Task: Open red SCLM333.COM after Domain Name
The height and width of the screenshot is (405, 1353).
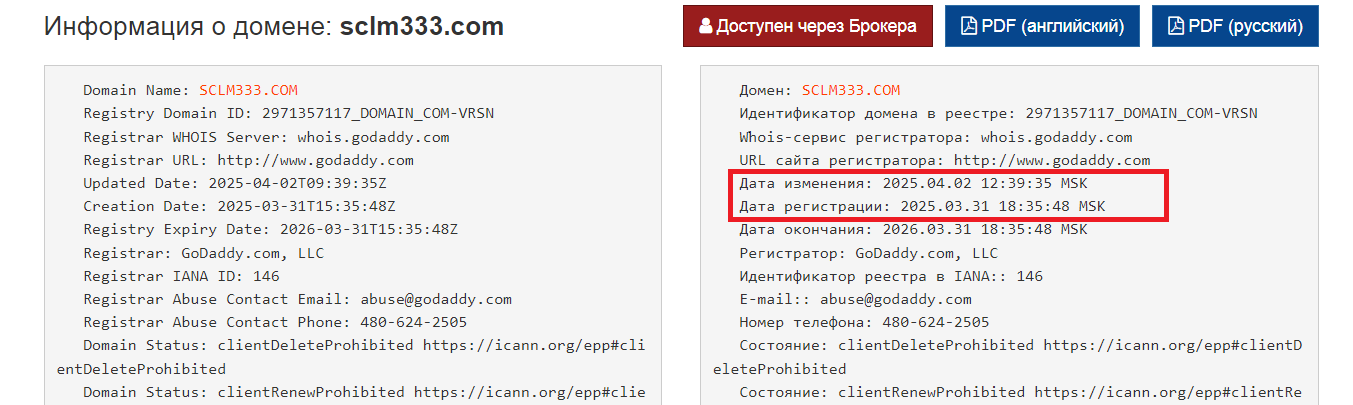Action: coord(248,90)
